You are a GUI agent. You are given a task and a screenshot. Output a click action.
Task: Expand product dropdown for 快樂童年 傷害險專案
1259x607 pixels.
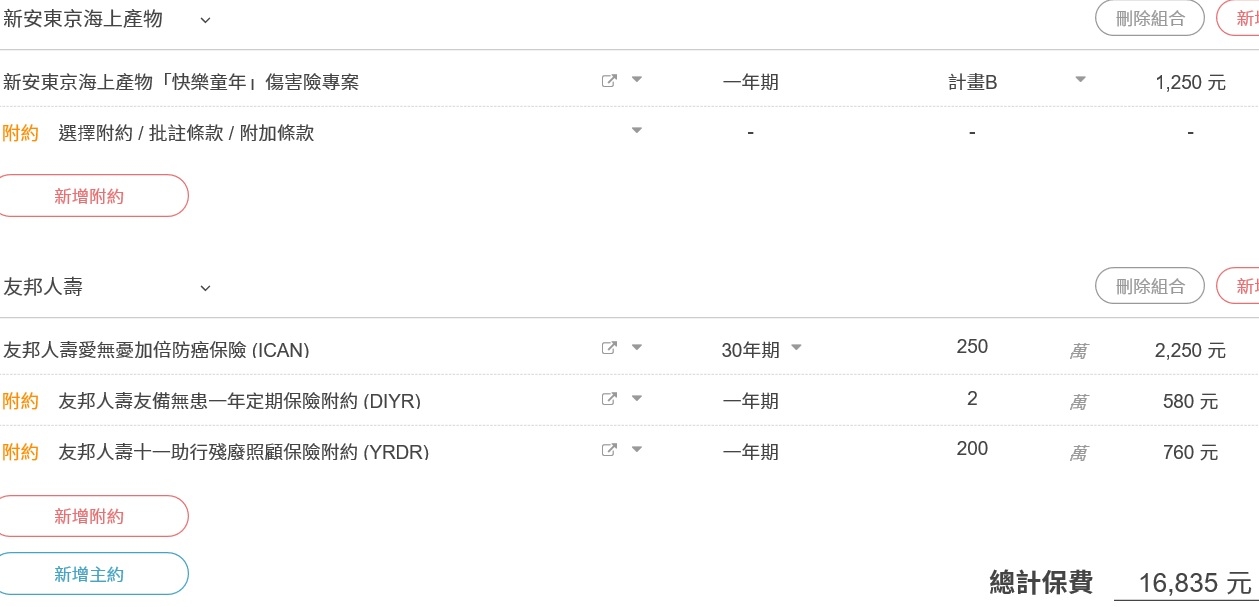(x=637, y=80)
